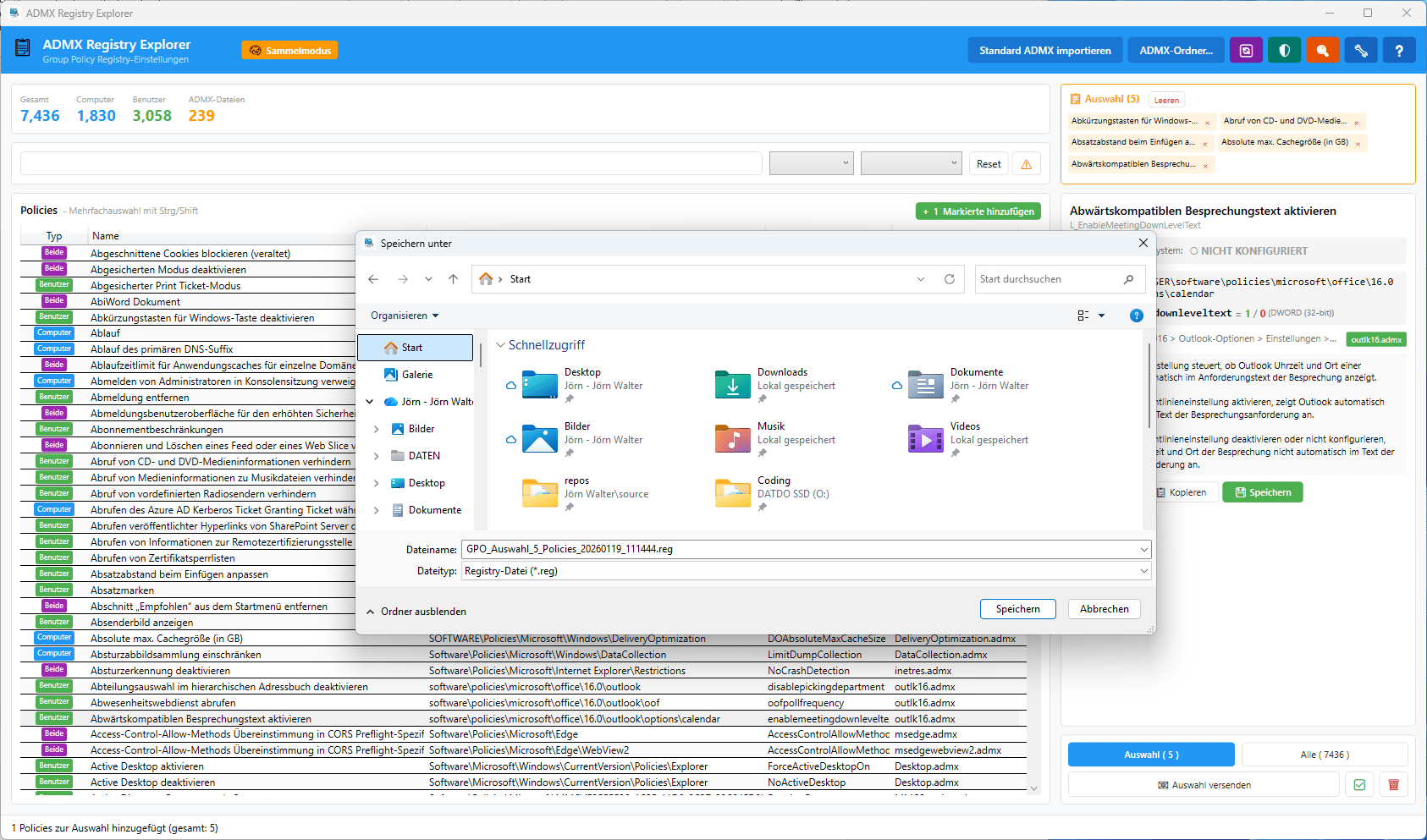Open the Organisieren dropdown menu
This screenshot has height=840, width=1427.
[405, 316]
